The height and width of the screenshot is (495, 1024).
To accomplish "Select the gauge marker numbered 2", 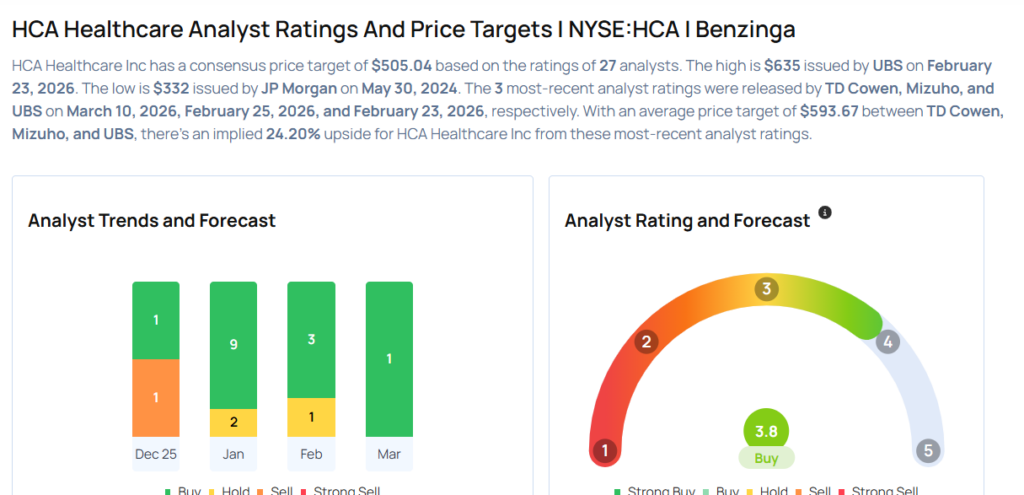I will [647, 342].
